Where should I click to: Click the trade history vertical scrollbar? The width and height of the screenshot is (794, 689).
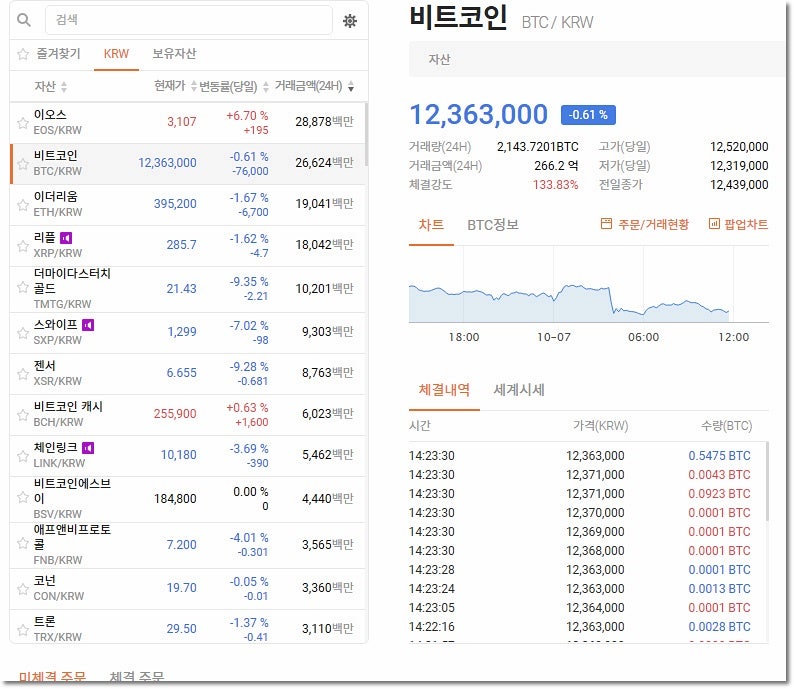point(767,481)
